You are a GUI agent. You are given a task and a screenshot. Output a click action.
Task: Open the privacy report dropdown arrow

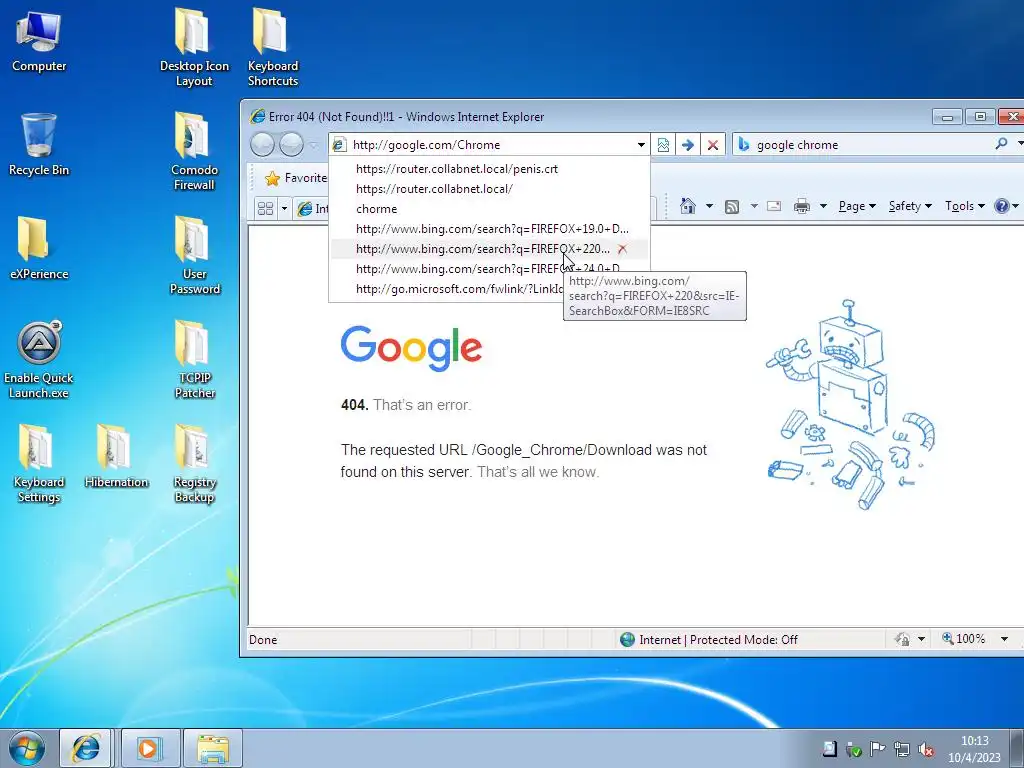coord(921,639)
